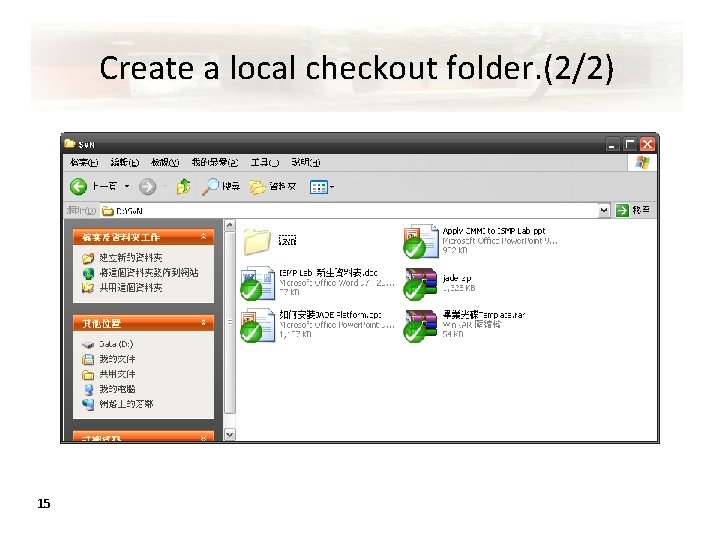Select the jade zip archive icon
This screenshot has width=720, height=540.
tap(420, 283)
